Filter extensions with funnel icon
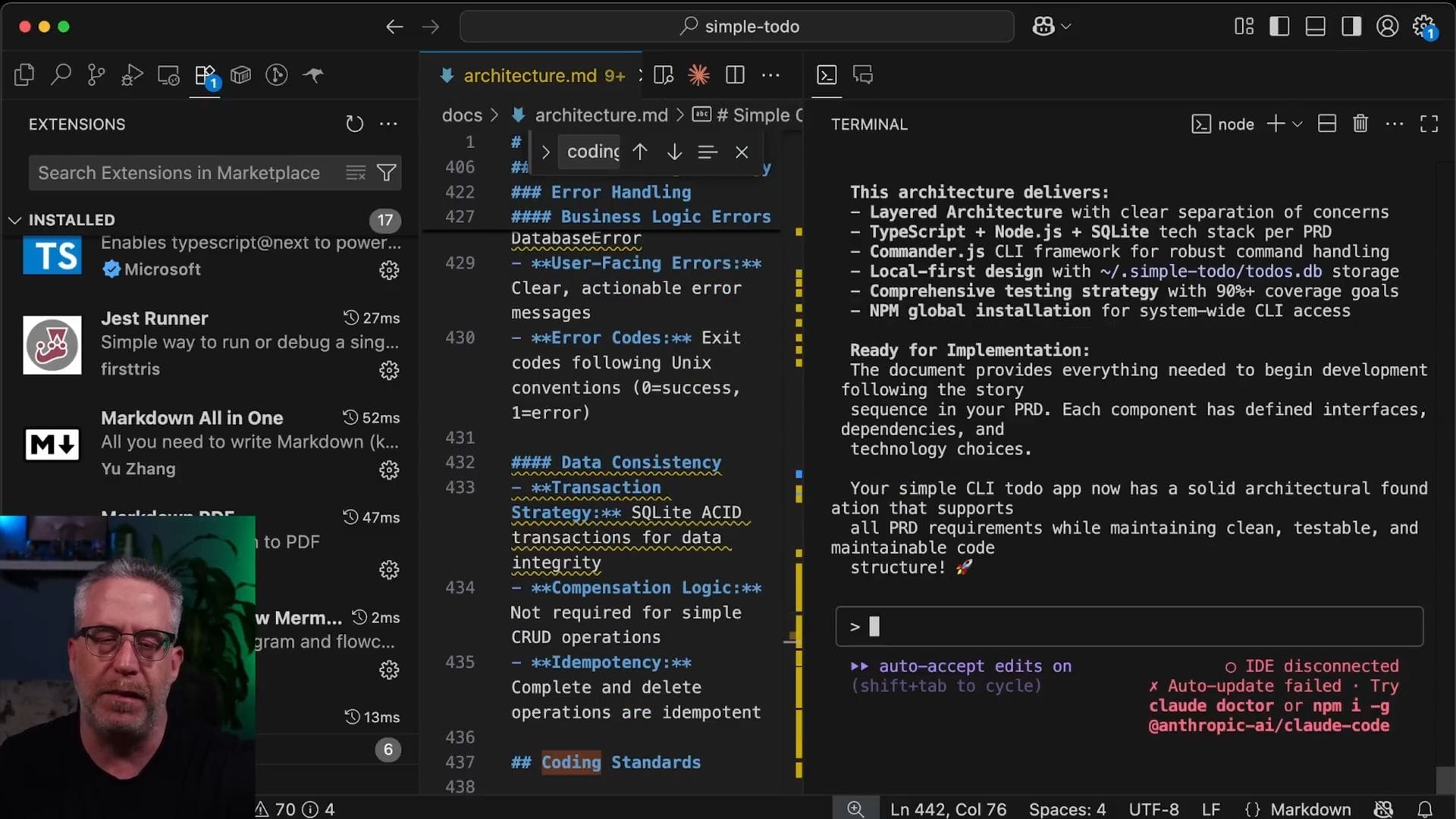The image size is (1456, 819). click(387, 173)
